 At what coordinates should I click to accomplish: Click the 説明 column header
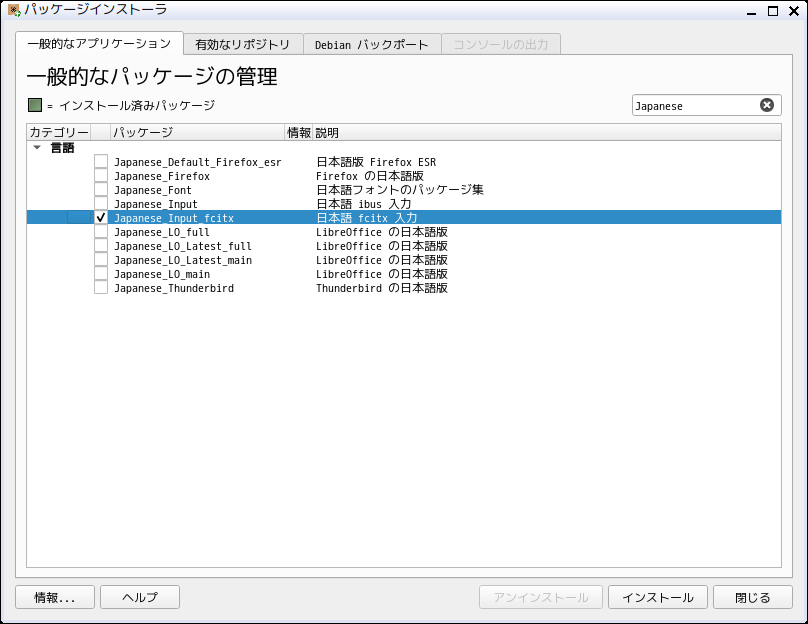[x=547, y=132]
